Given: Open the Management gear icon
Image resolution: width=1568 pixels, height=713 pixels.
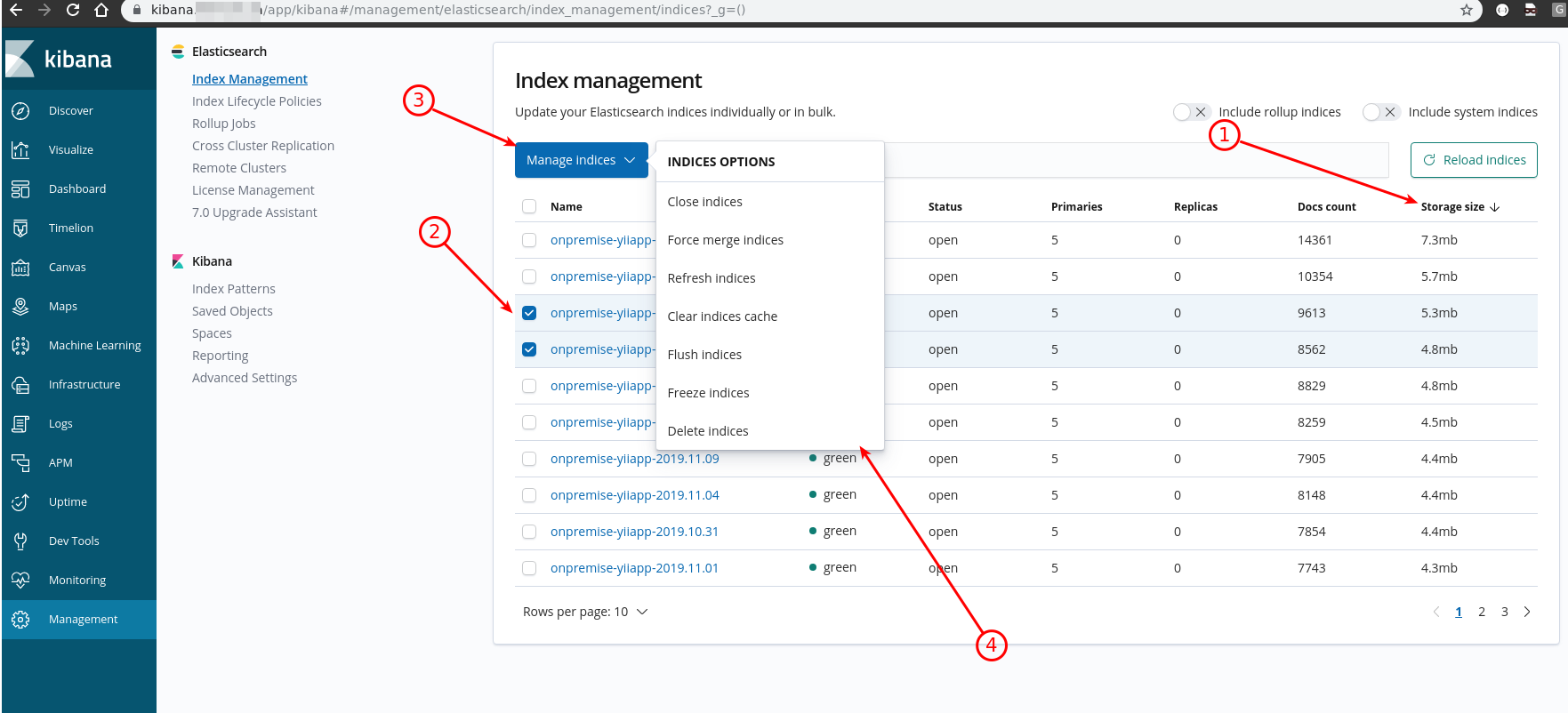Looking at the screenshot, I should [20, 620].
